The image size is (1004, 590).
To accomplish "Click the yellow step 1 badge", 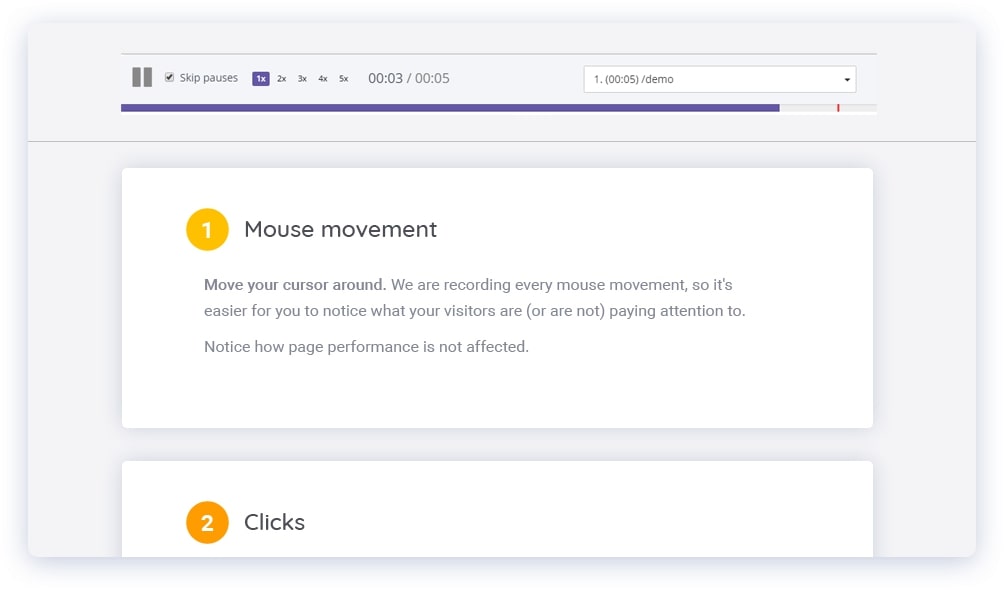I will coord(207,230).
